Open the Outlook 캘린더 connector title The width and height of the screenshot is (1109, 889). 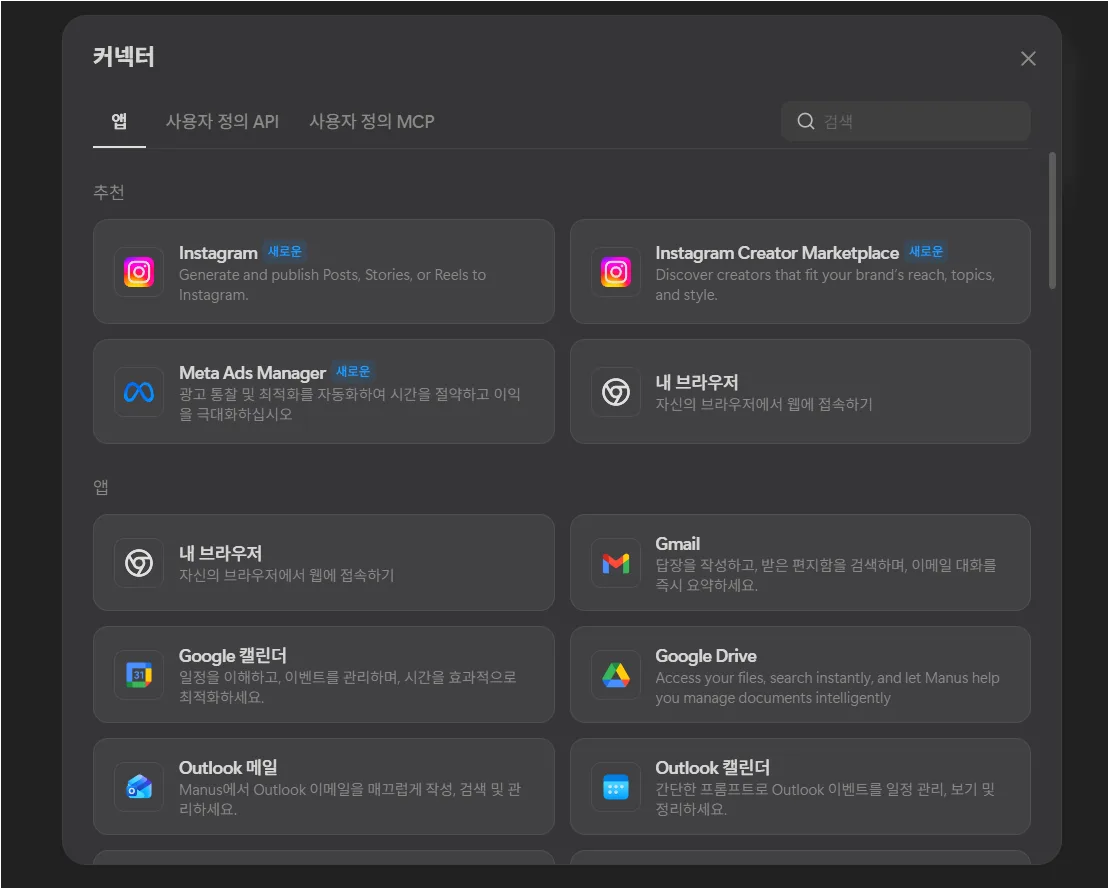click(712, 767)
